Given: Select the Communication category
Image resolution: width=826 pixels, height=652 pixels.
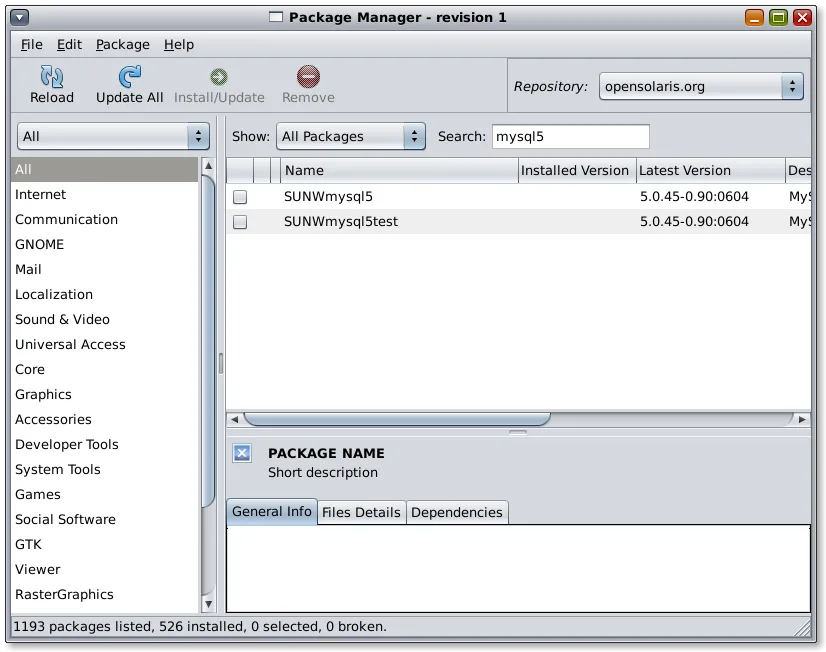Looking at the screenshot, I should [x=104, y=220].
